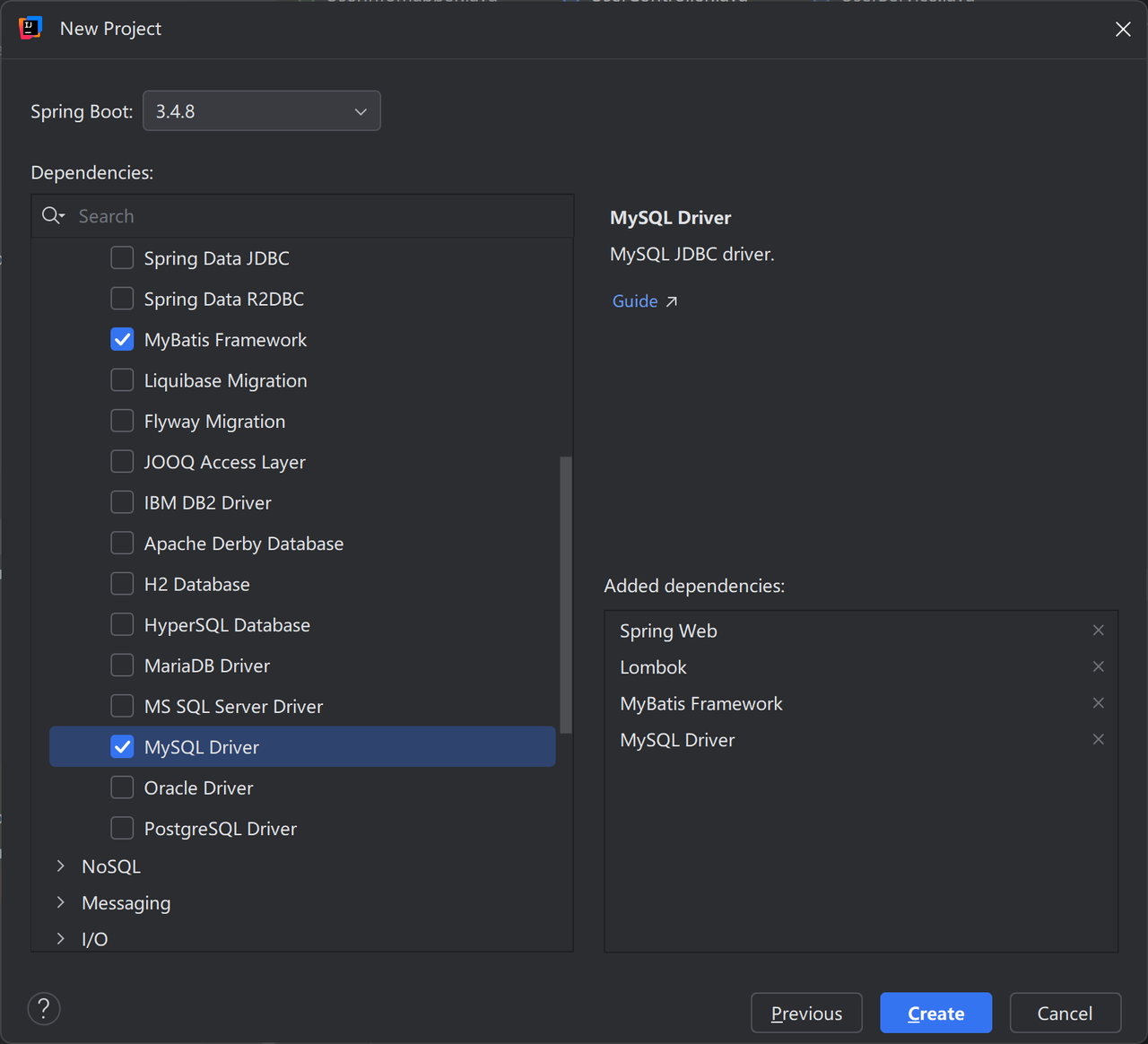This screenshot has width=1148, height=1044.
Task: Expand the Messaging category
Action: point(61,903)
